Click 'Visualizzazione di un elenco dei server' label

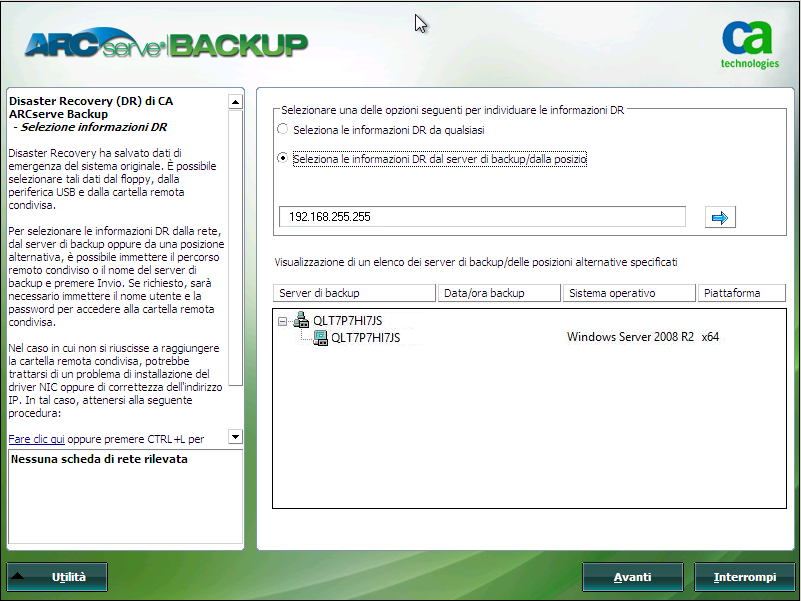[x=476, y=262]
